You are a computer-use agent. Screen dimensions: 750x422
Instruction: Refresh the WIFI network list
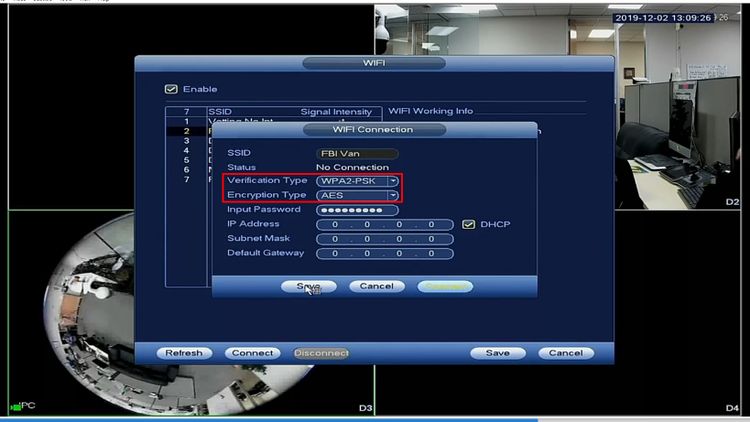[184, 353]
